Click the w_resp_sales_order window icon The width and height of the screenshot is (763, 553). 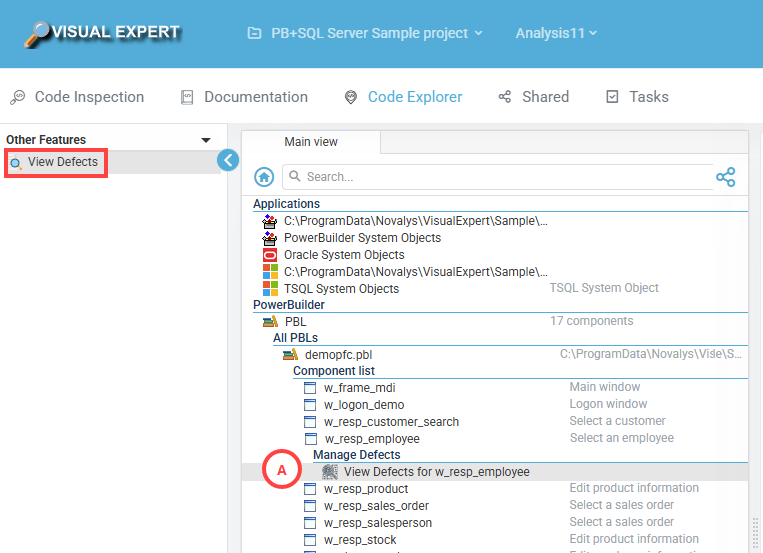(310, 506)
